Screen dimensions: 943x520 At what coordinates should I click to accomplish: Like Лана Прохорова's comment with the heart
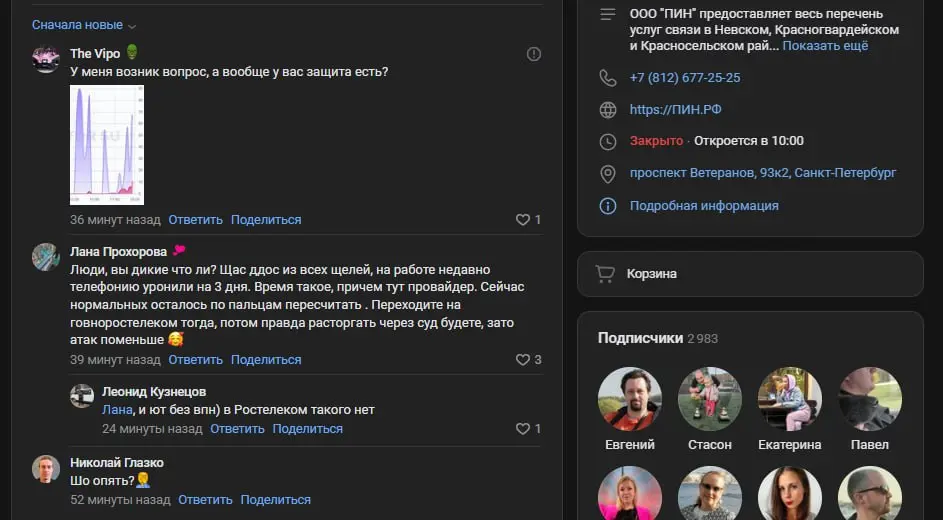[x=523, y=360]
